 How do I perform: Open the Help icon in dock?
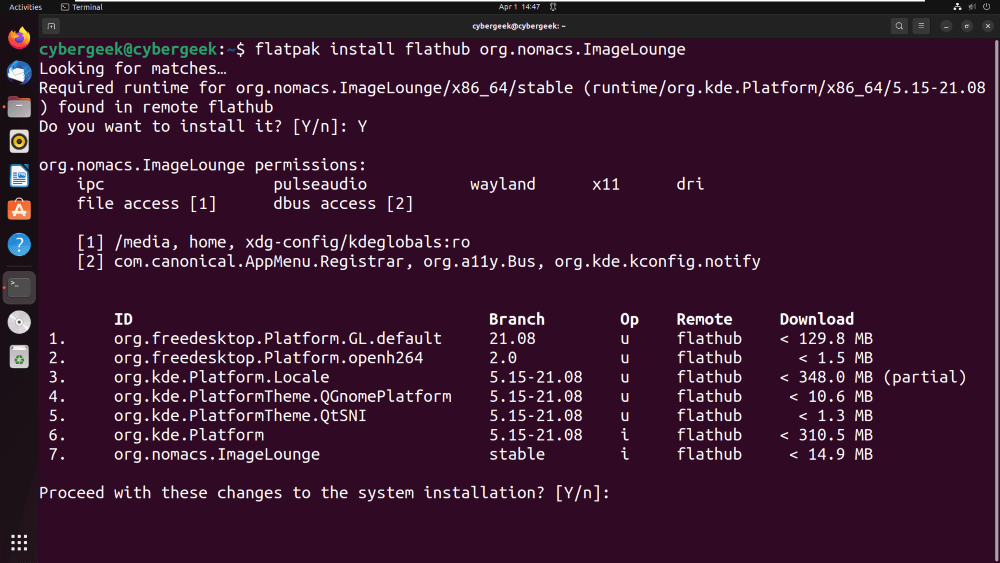coord(19,244)
